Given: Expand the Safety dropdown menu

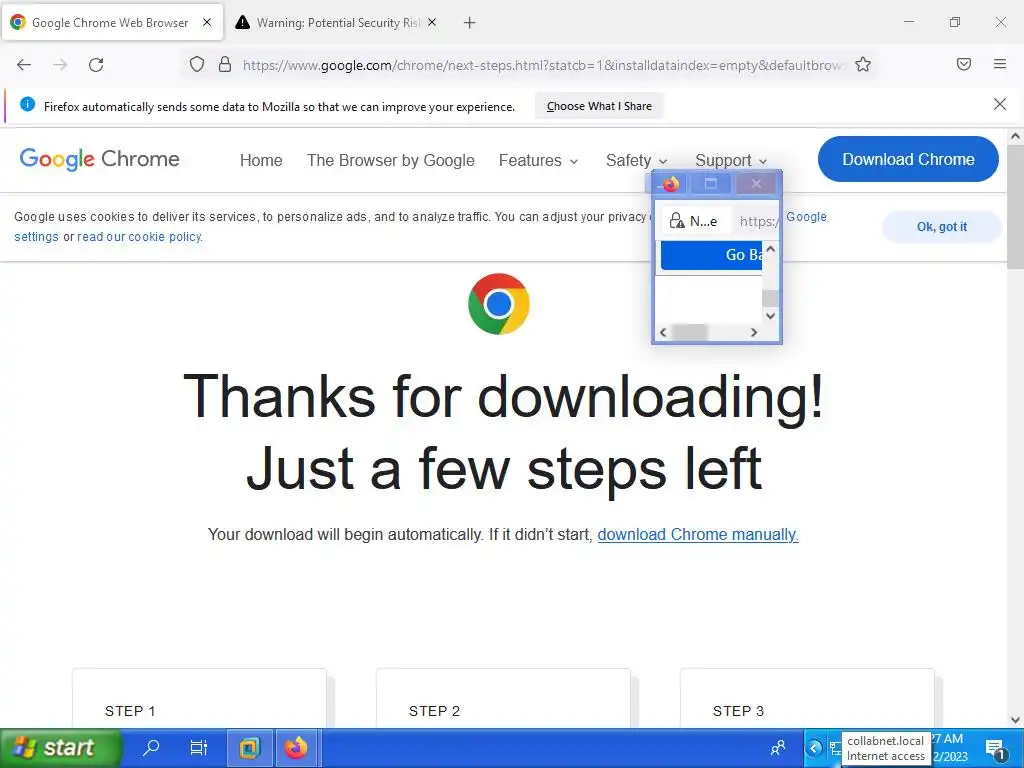Looking at the screenshot, I should click(x=636, y=160).
